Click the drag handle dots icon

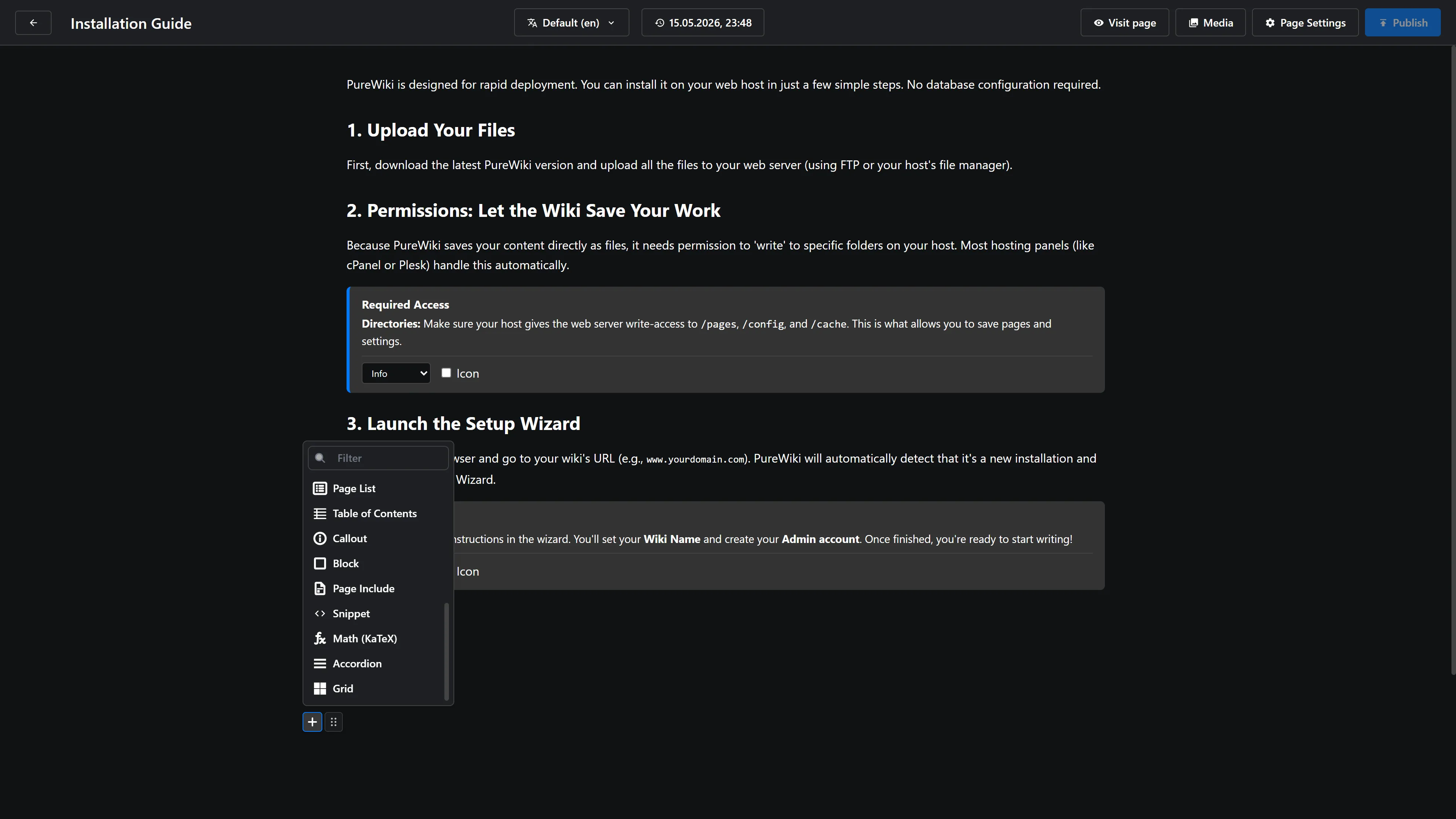(x=334, y=722)
